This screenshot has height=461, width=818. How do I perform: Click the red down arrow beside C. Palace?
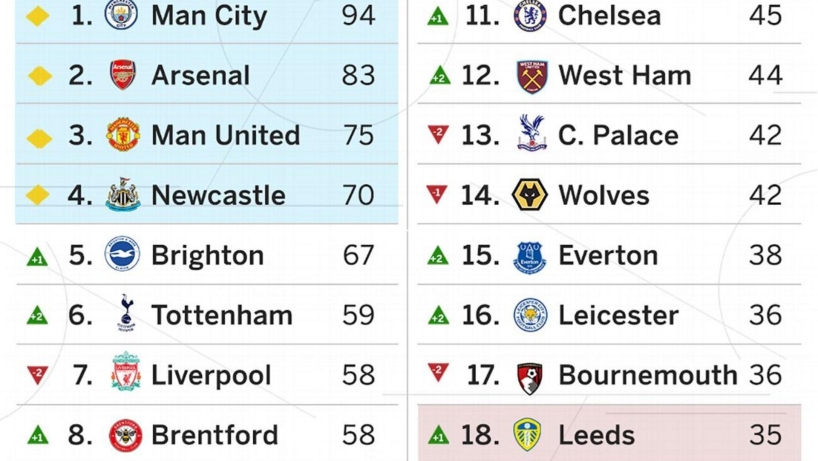pos(438,134)
